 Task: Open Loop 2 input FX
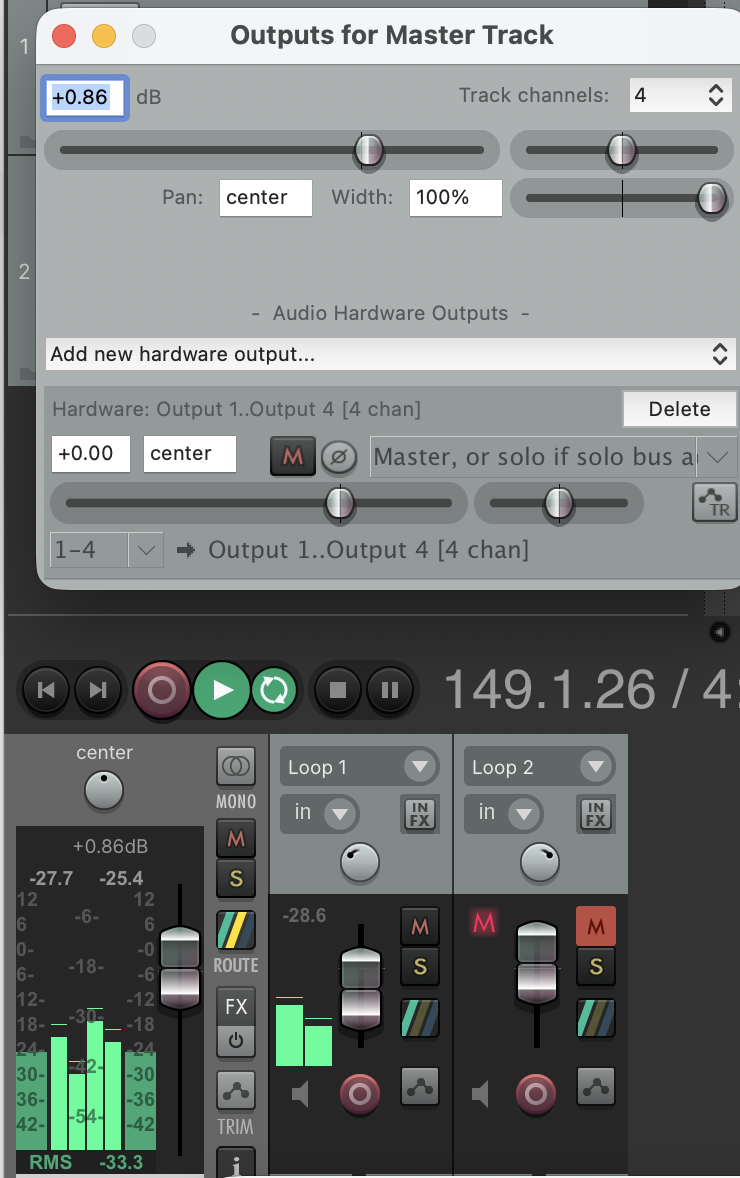(596, 814)
